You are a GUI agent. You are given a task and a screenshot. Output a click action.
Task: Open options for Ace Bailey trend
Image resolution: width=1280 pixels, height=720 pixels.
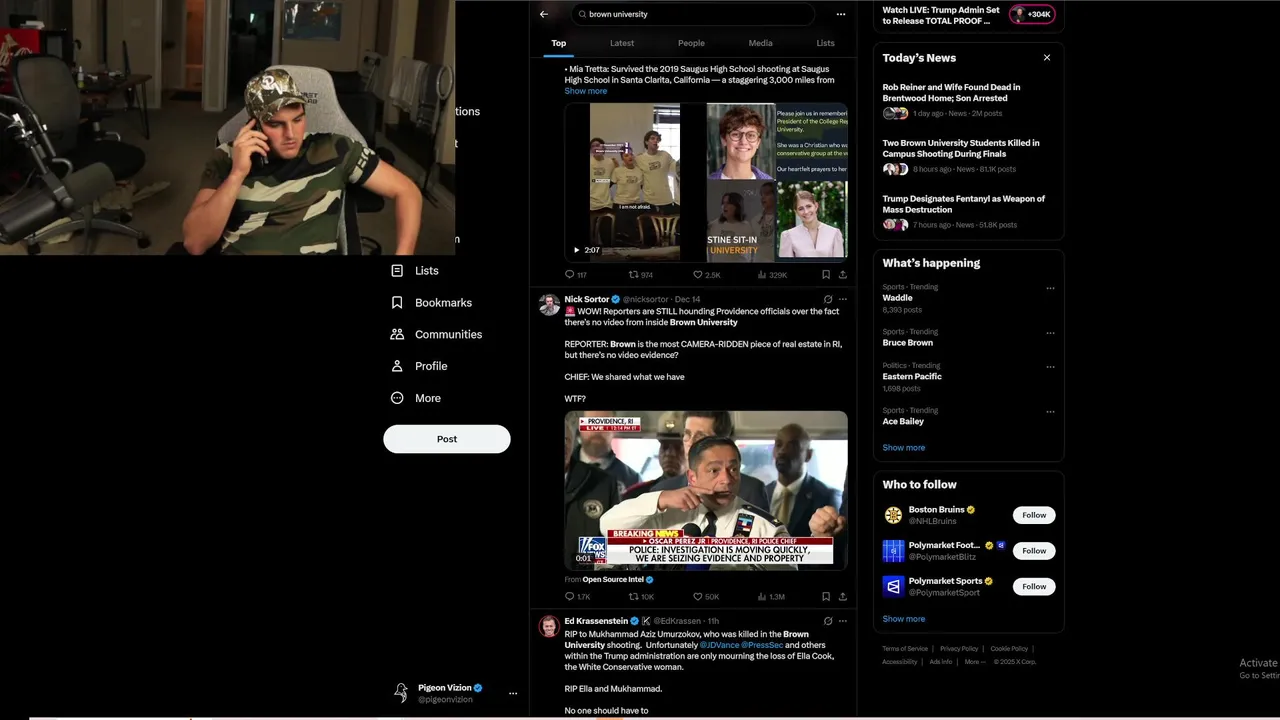click(1050, 412)
